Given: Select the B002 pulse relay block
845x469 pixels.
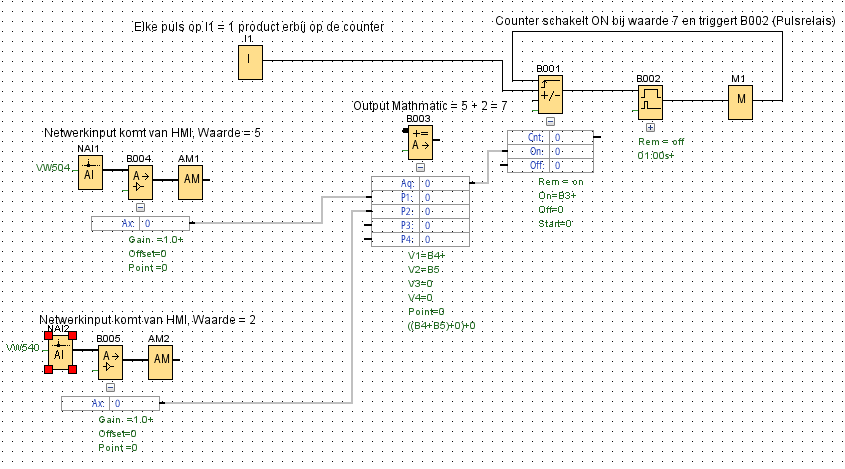Looking at the screenshot, I should point(650,102).
